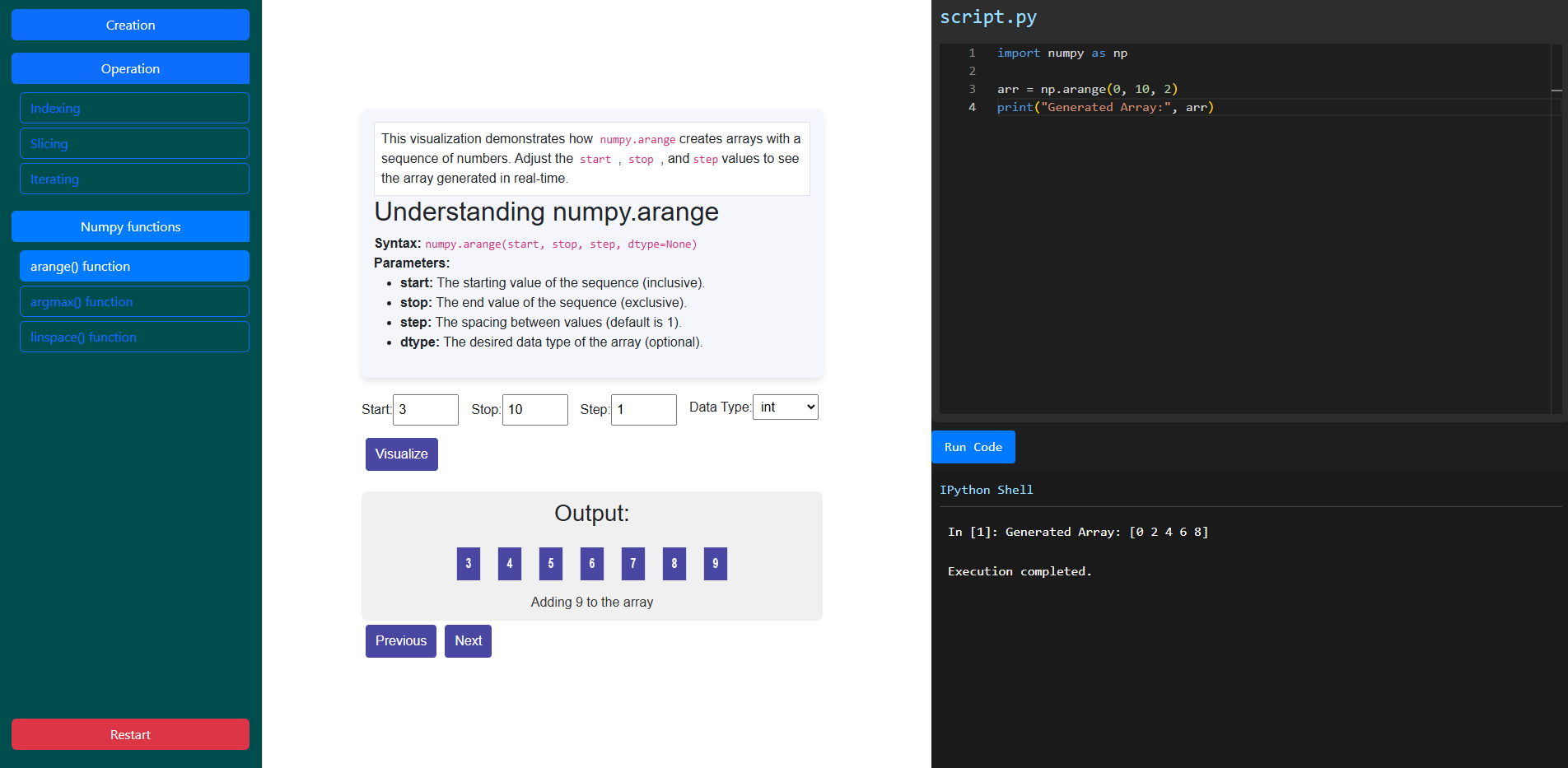Image resolution: width=1568 pixels, height=768 pixels.
Task: Advance with the Next button
Action: [x=468, y=640]
